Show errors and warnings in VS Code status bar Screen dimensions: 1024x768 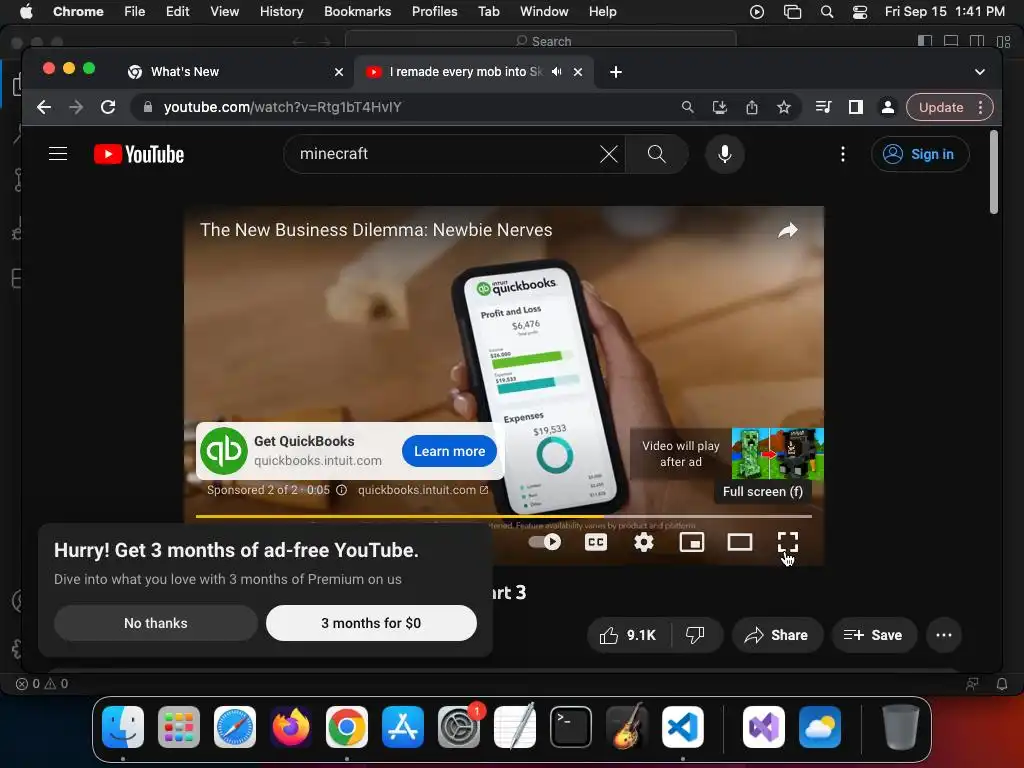click(x=42, y=684)
